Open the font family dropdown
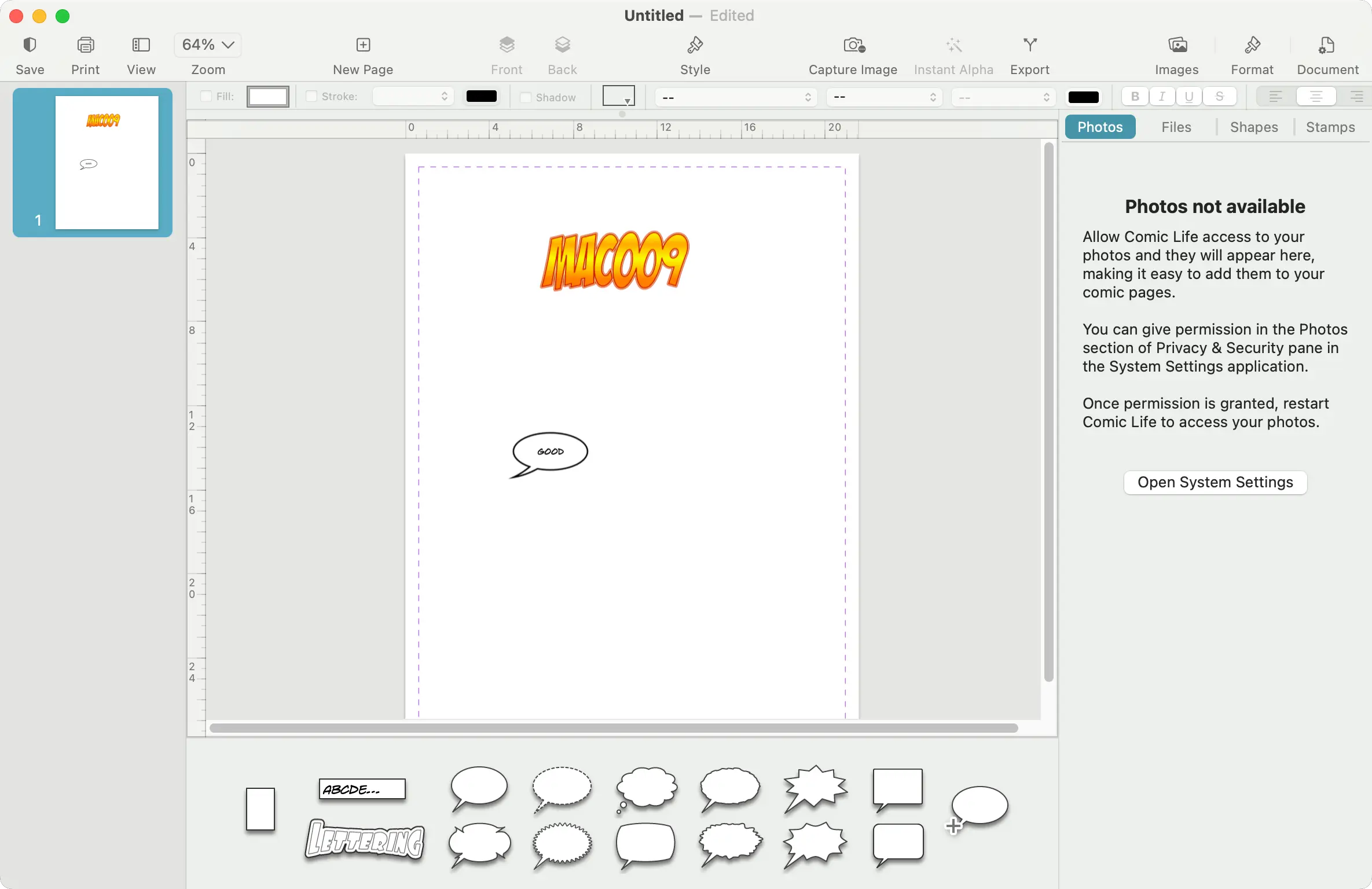The height and width of the screenshot is (889, 1372). [735, 98]
